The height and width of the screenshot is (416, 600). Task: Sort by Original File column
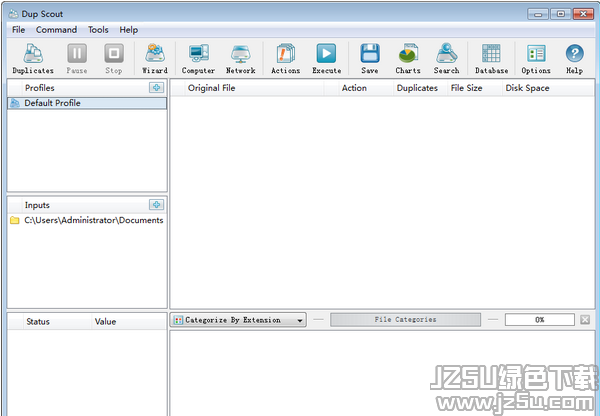pos(254,88)
